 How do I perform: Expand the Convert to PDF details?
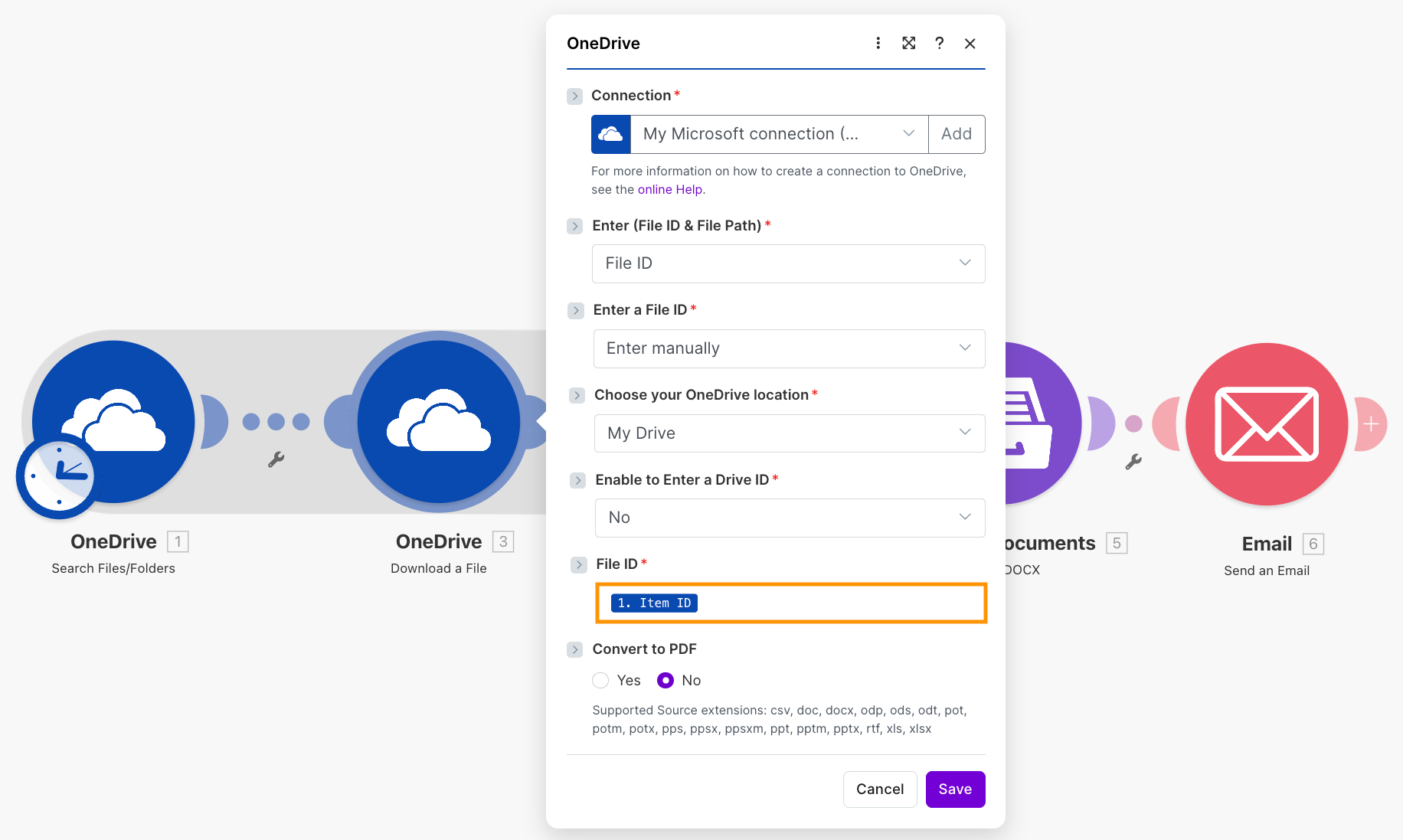(x=574, y=649)
